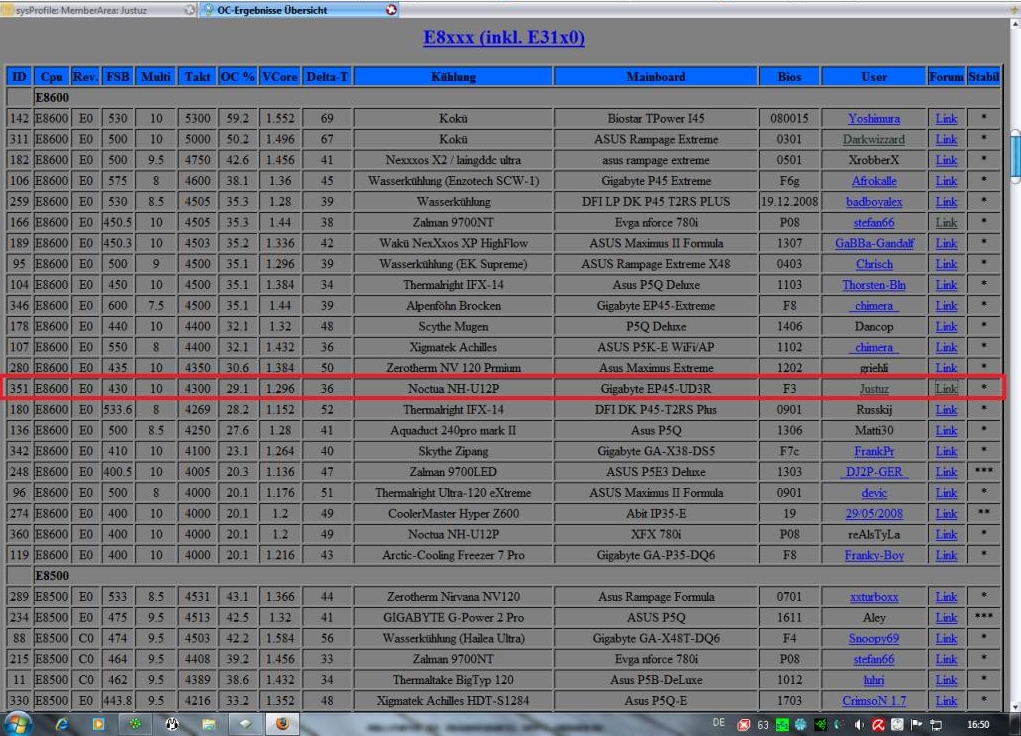Open user link CrimsoN 1.7
Image resolution: width=1021 pixels, height=736 pixels.
point(874,701)
